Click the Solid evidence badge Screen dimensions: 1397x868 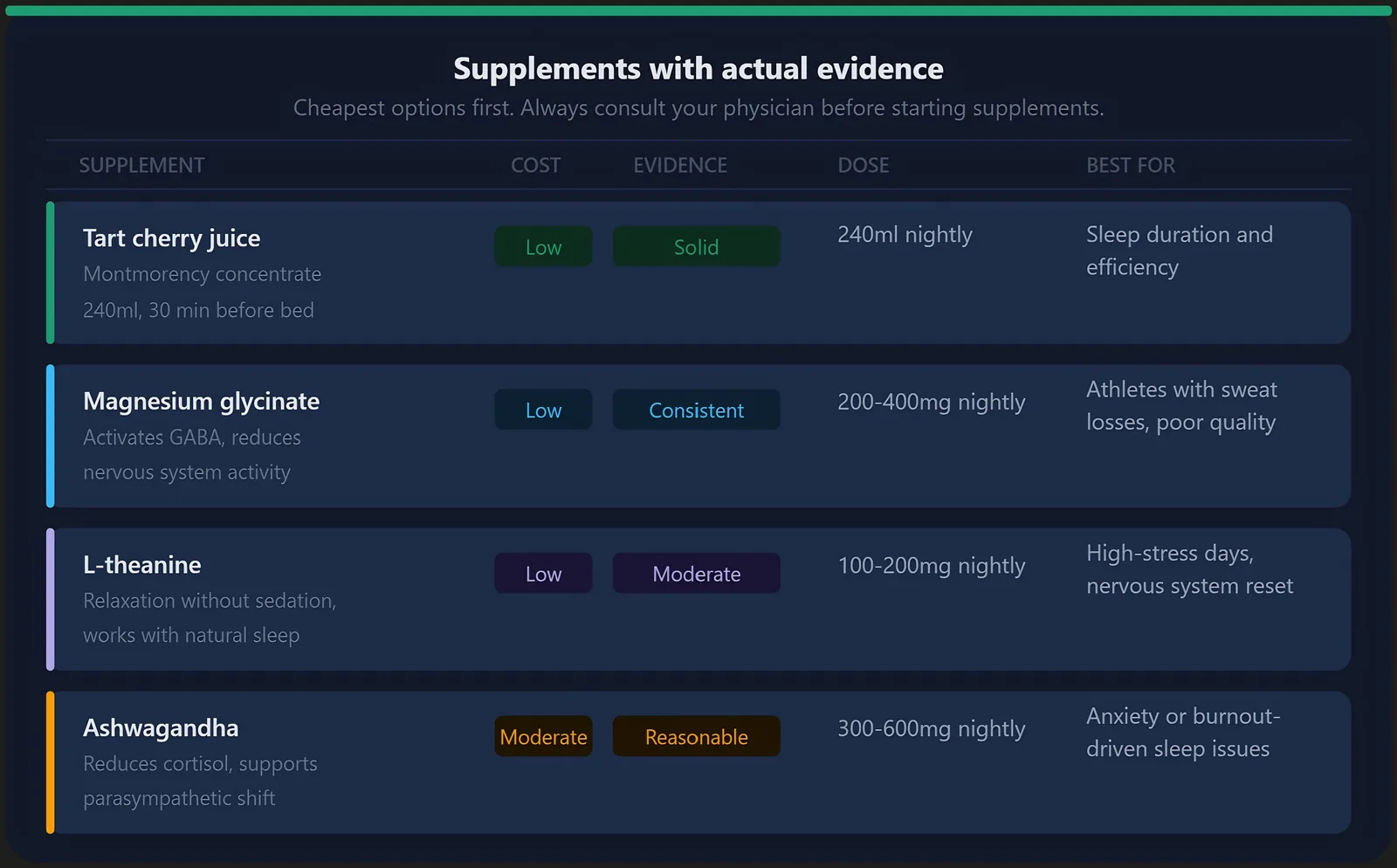(696, 247)
